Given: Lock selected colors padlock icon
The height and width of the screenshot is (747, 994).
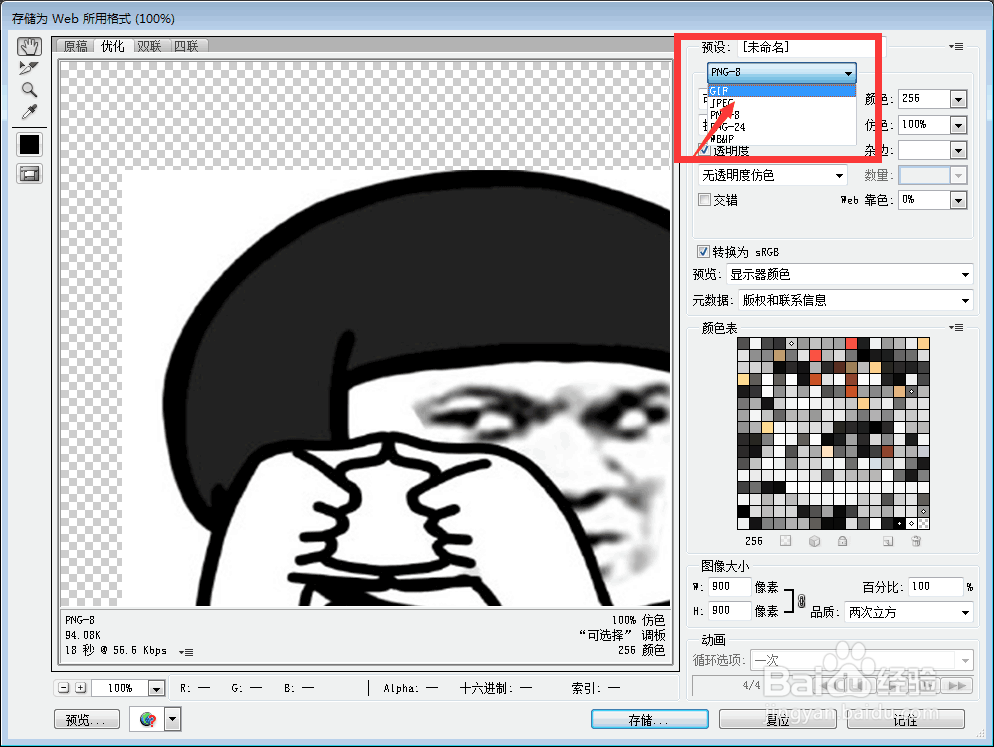Looking at the screenshot, I should 842,541.
